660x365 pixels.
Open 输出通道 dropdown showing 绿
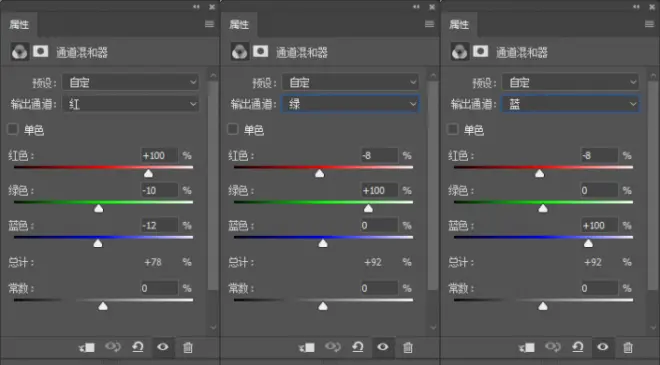[351, 104]
